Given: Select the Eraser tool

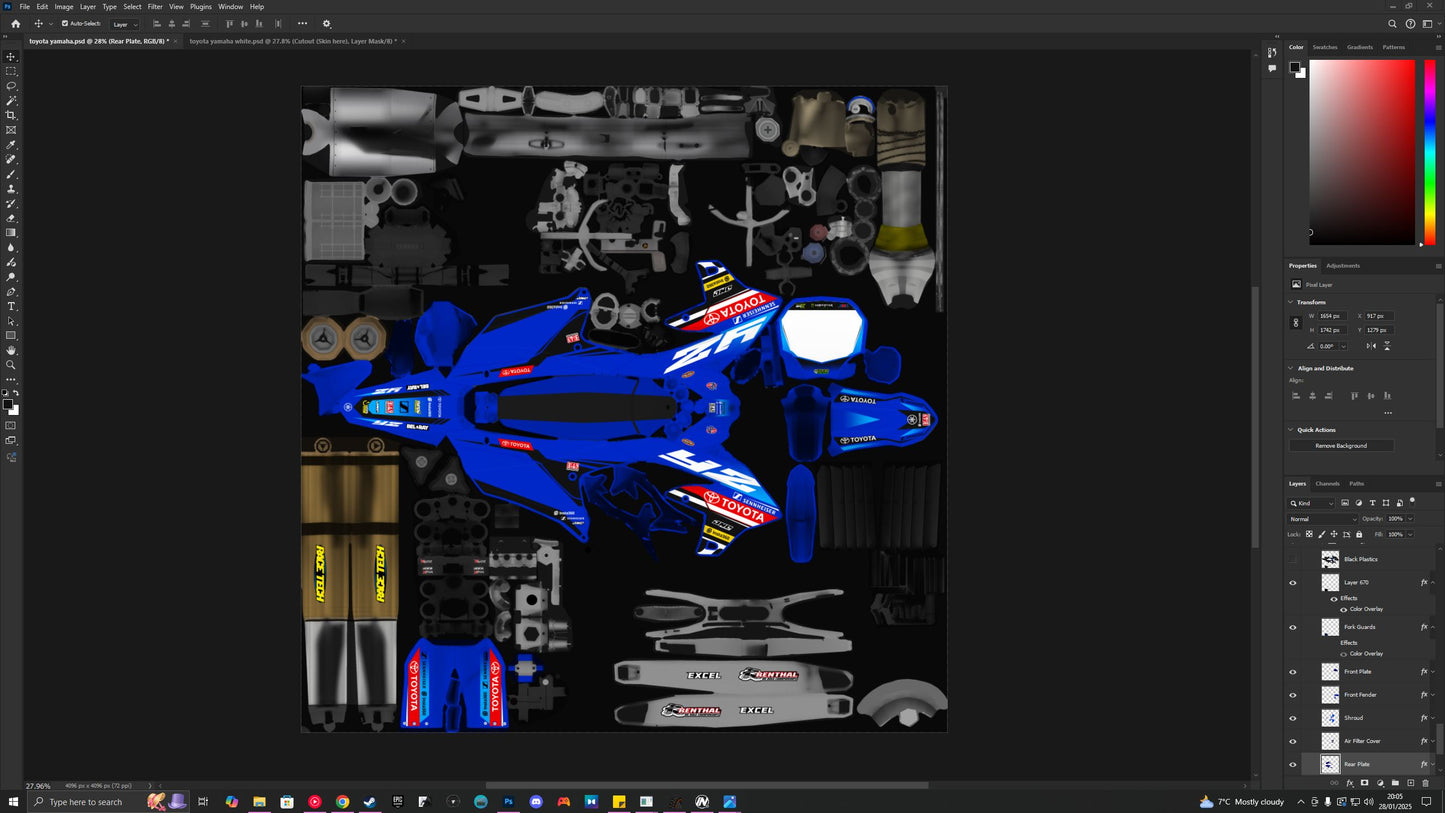Looking at the screenshot, I should (11, 218).
